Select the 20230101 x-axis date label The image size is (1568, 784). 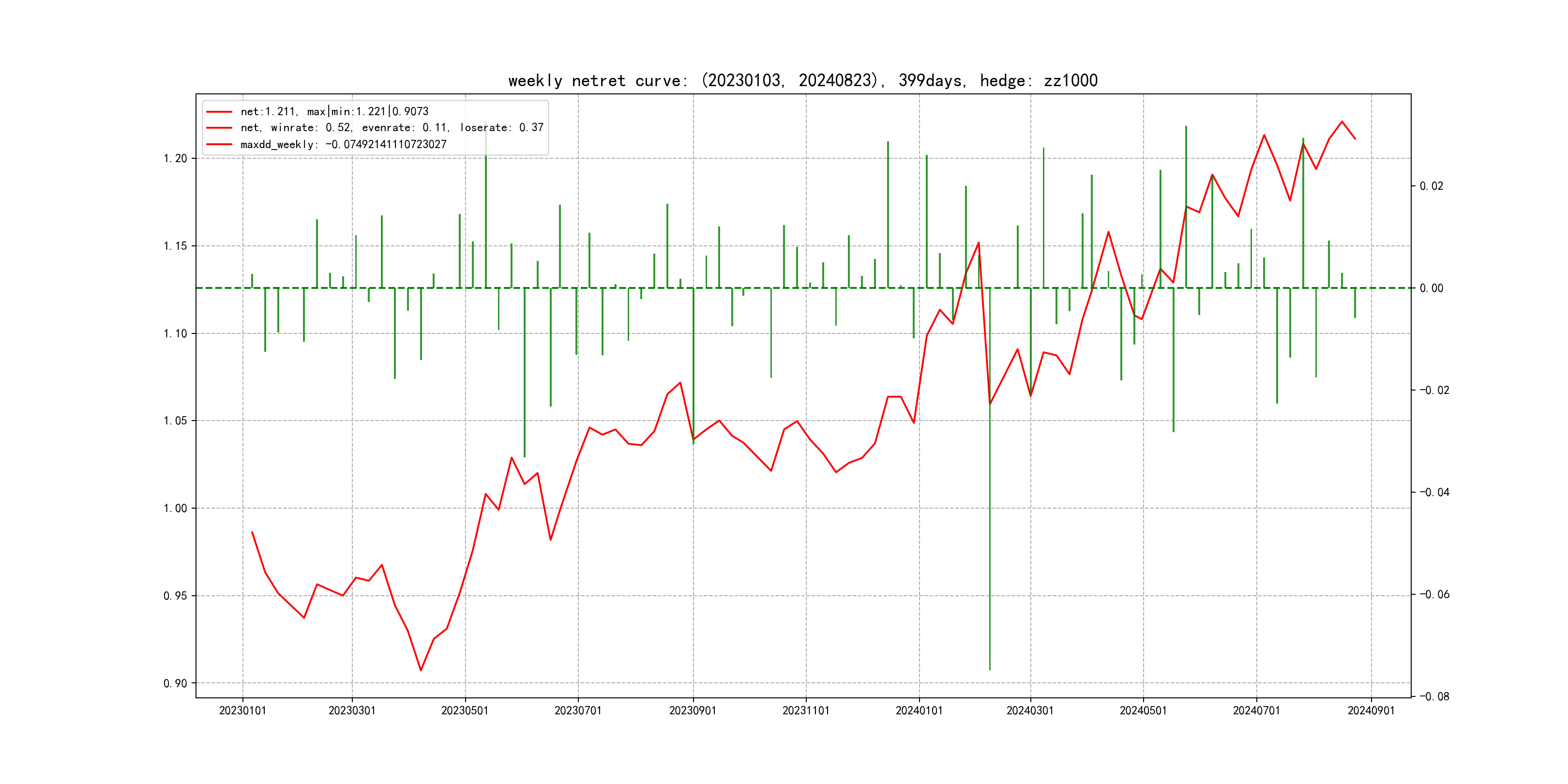tap(242, 710)
